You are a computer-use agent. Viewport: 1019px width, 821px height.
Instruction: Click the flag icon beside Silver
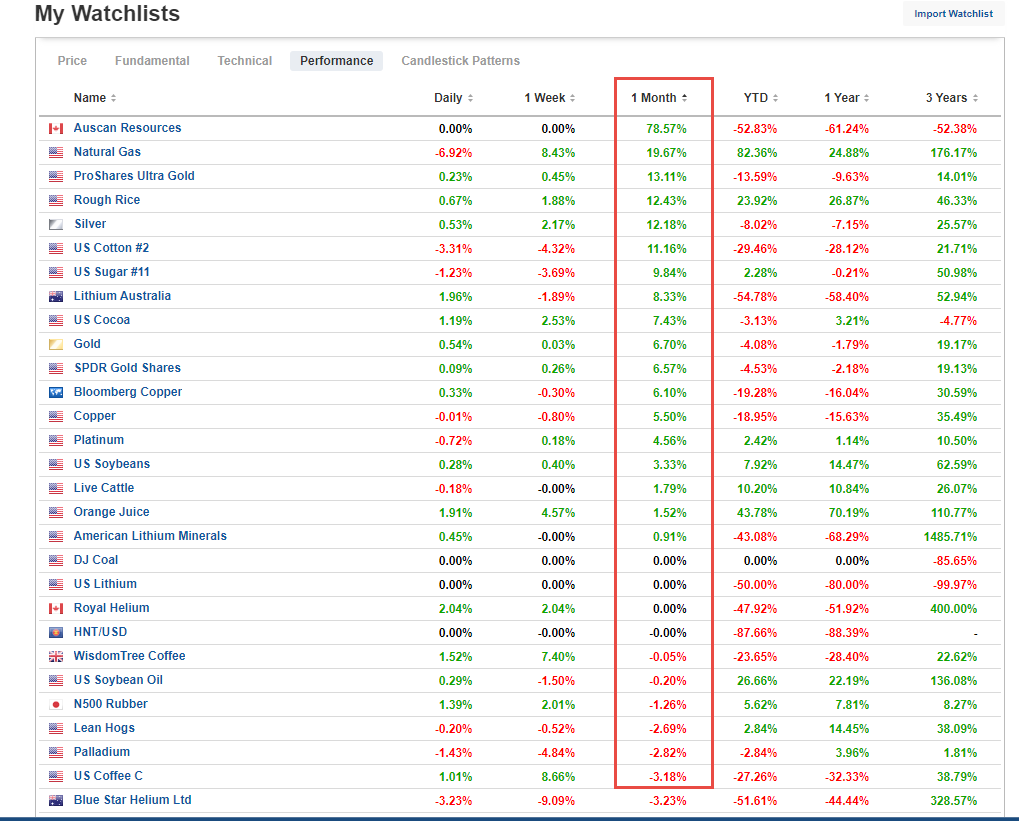(56, 225)
